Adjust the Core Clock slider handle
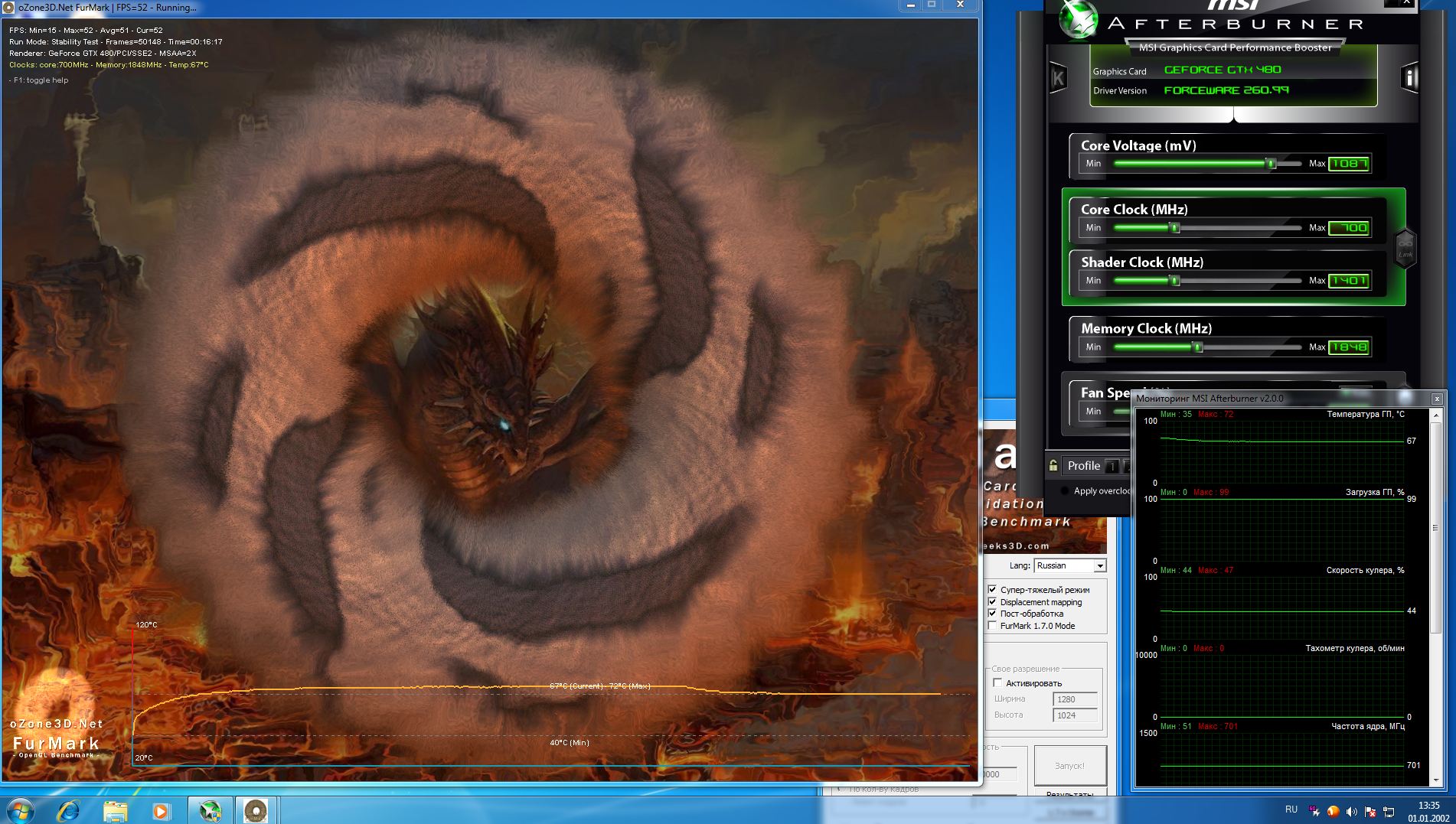1456x824 pixels. pos(1175,228)
